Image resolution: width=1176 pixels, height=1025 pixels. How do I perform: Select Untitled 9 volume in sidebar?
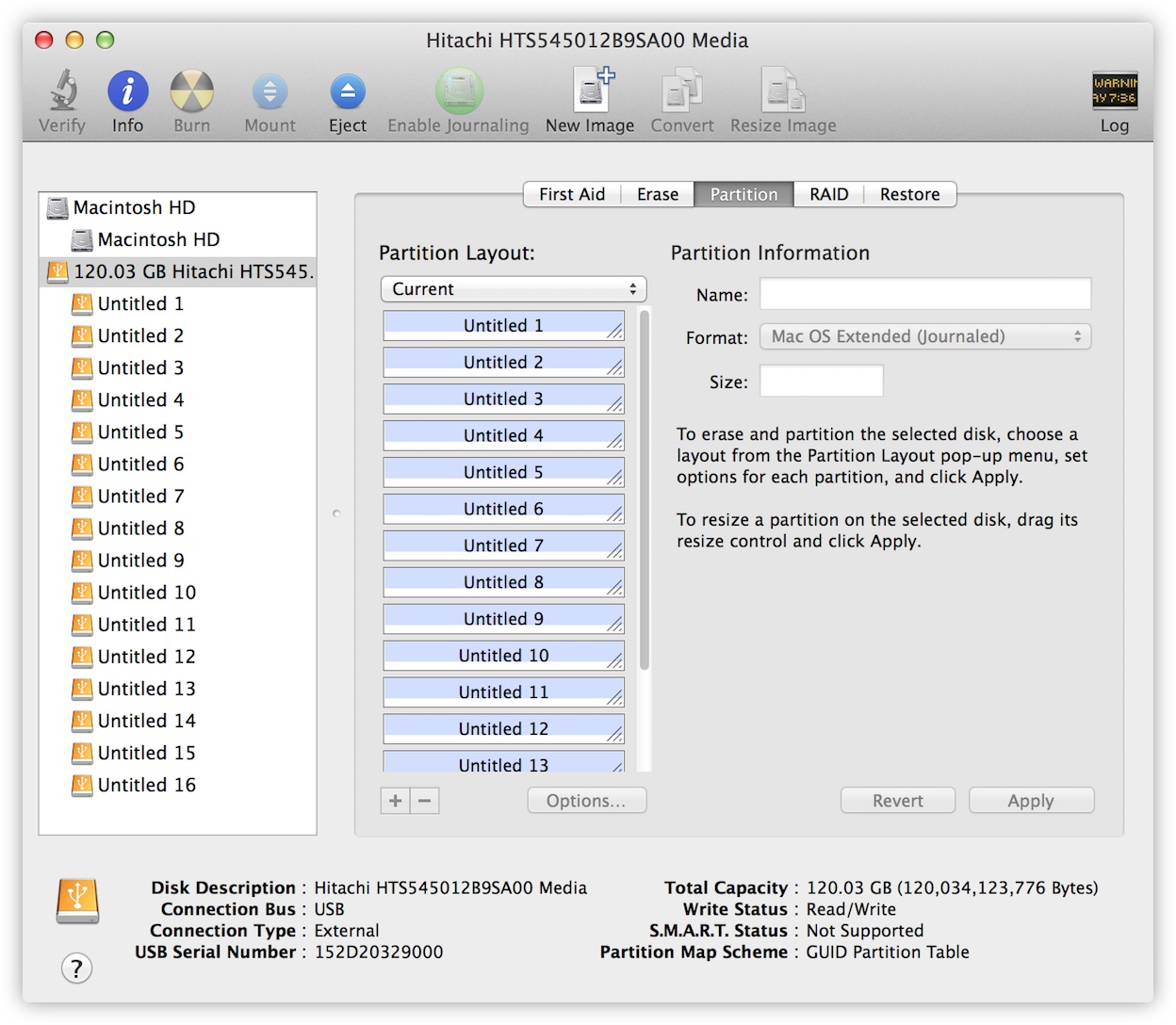point(177,560)
